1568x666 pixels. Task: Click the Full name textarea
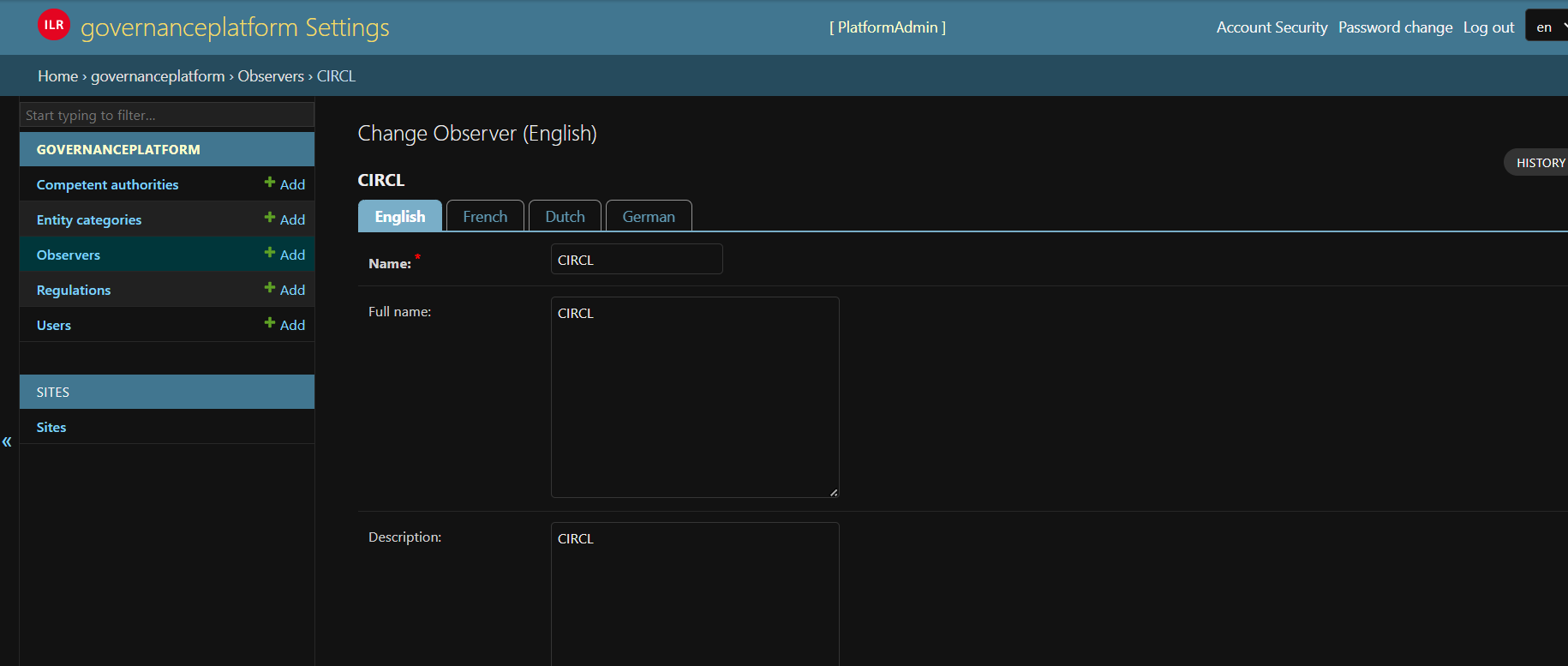(x=695, y=397)
